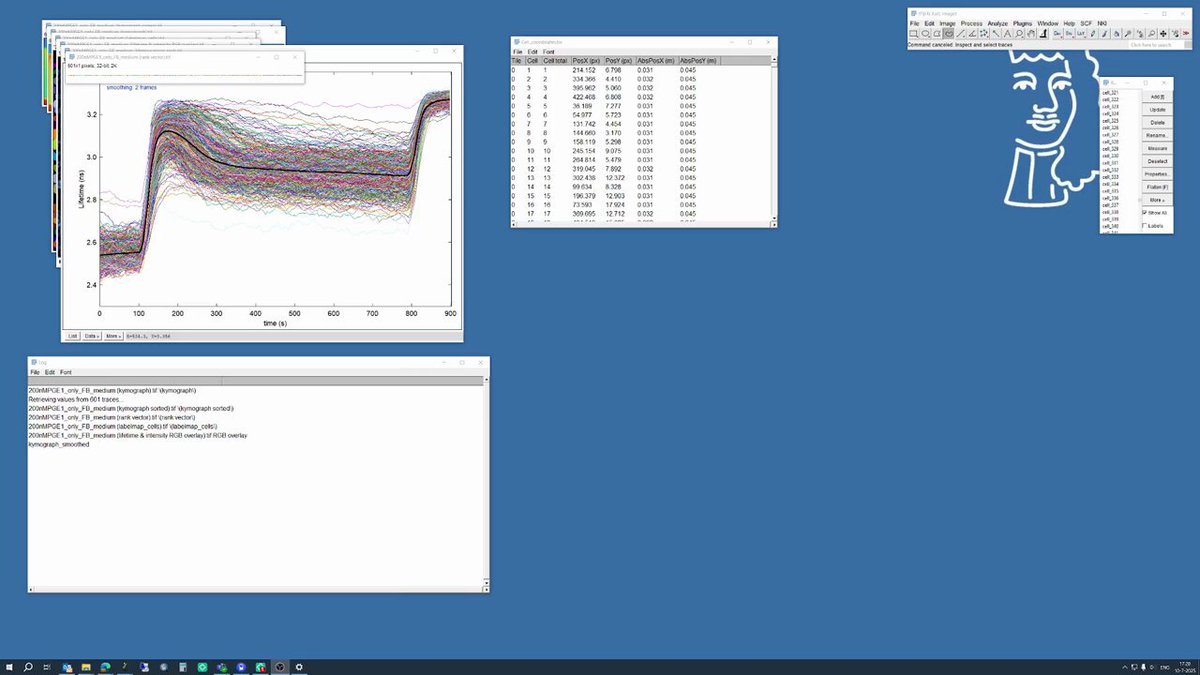Open the NKI menu in Fiji

point(1102,23)
